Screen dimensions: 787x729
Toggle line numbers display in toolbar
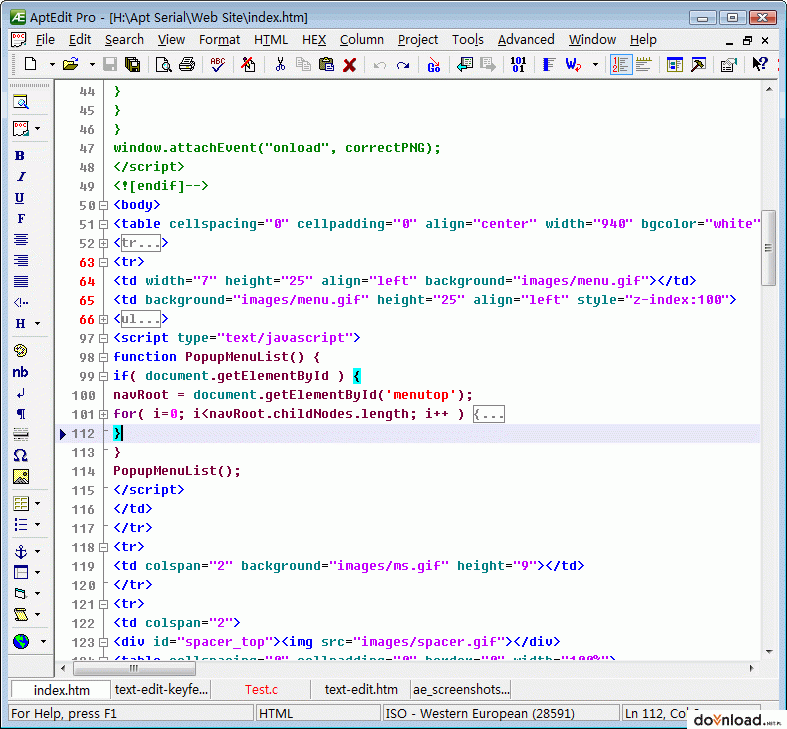[x=621, y=64]
